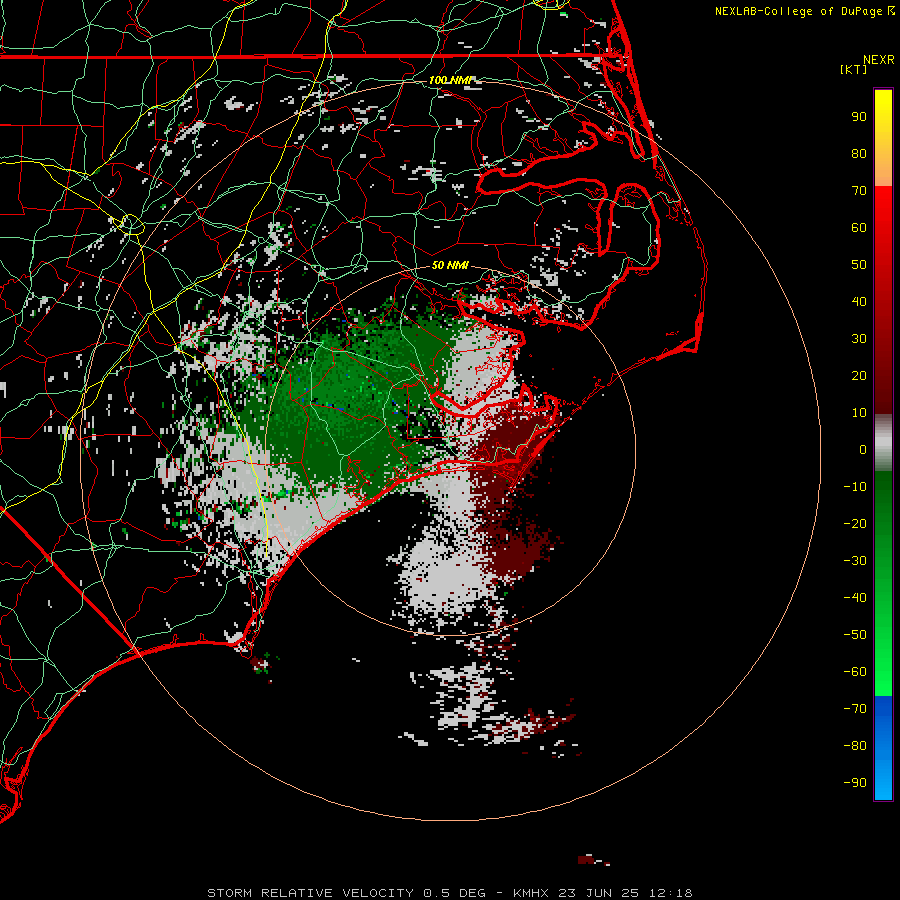
Task: Click the 60 value on the velocity scale
Action: (x=859, y=227)
